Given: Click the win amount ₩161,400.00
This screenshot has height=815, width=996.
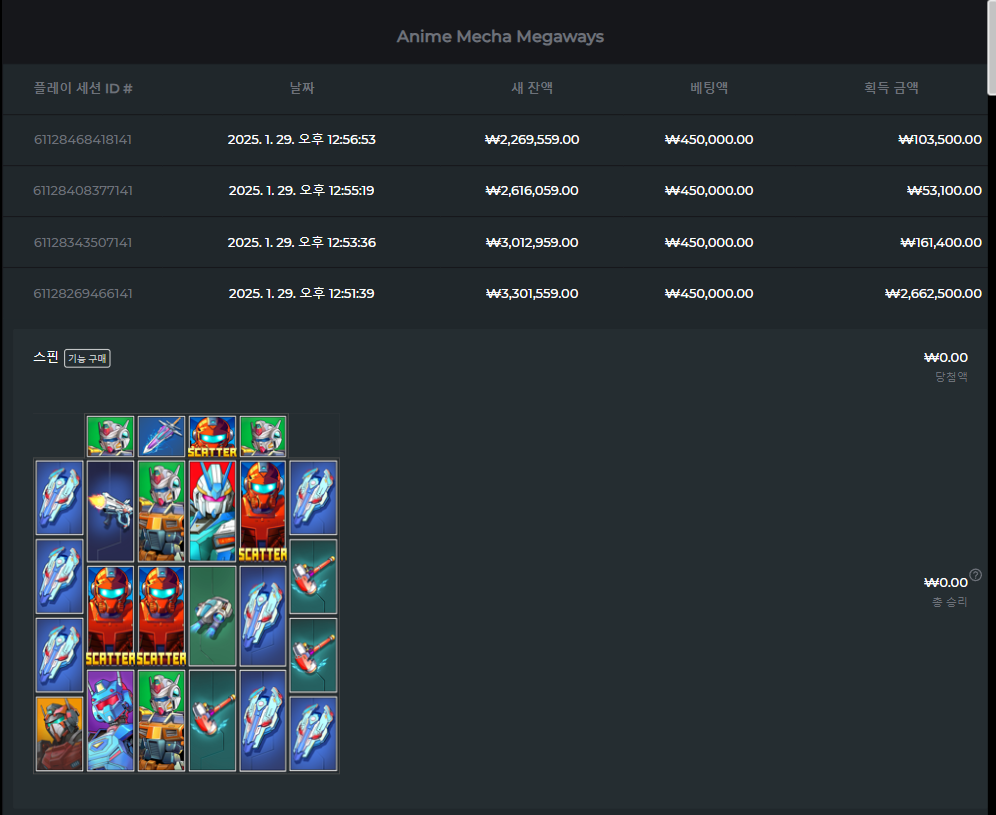Looking at the screenshot, I should (x=941, y=242).
